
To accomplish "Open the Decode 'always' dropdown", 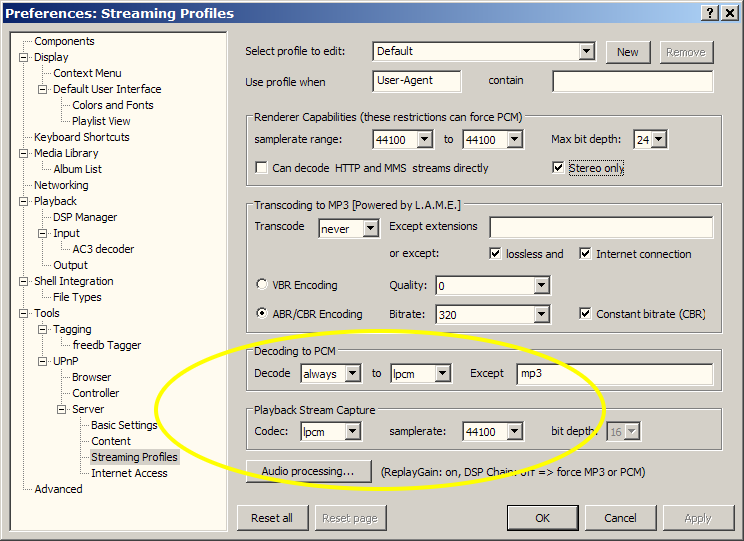I will point(352,373).
